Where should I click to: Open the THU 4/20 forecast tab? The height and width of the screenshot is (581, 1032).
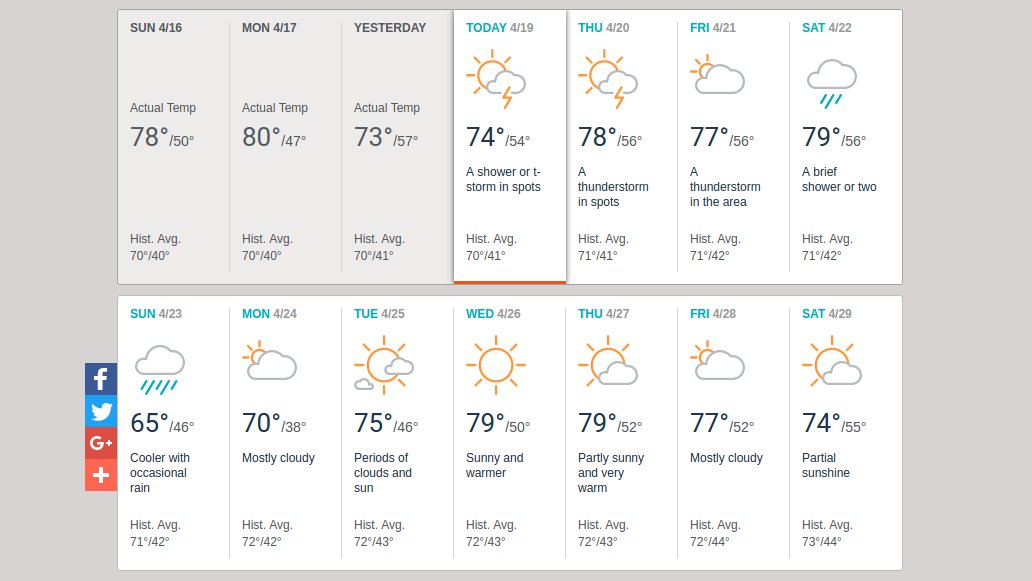603,28
